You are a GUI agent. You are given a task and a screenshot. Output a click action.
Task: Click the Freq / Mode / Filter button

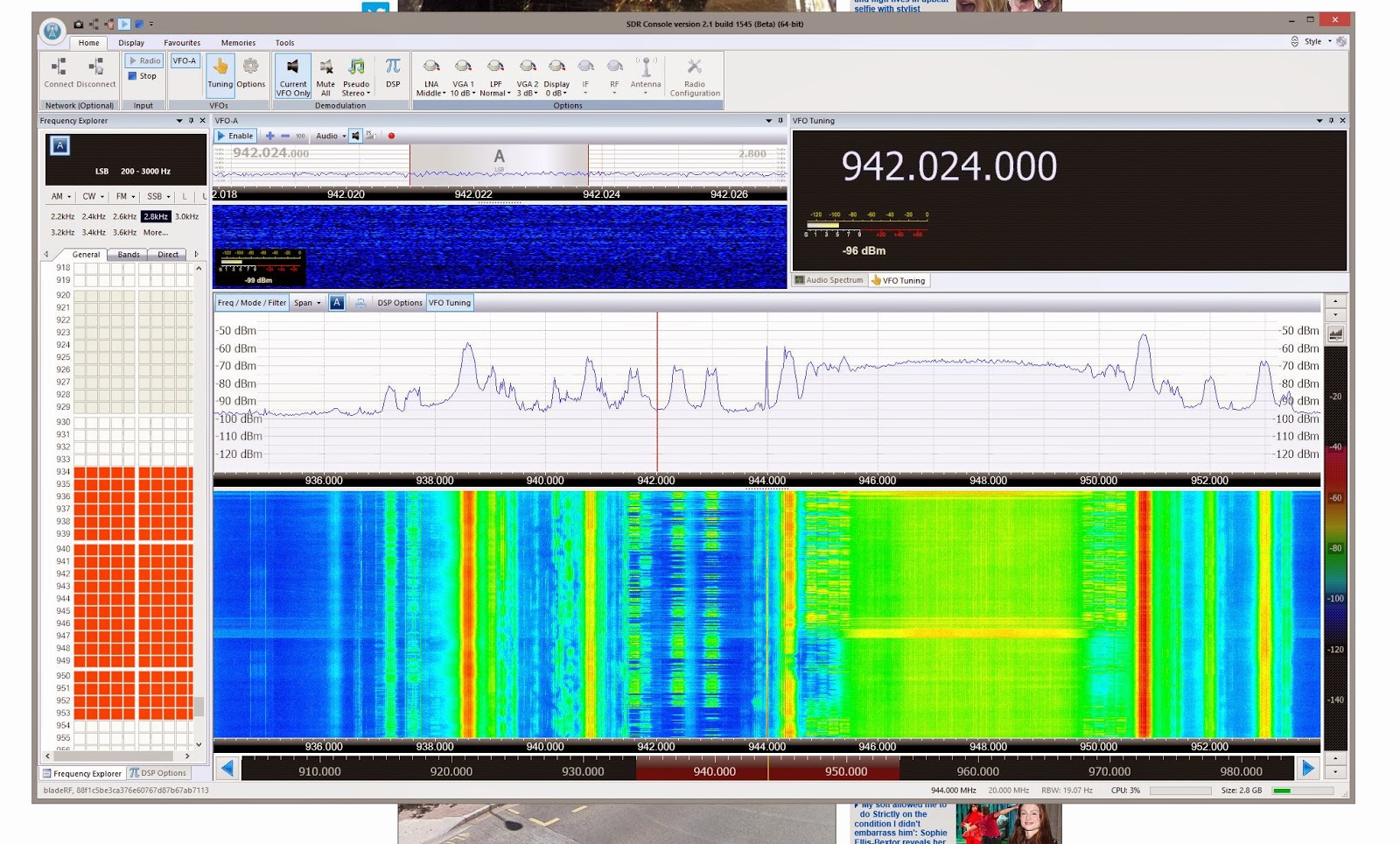[252, 303]
